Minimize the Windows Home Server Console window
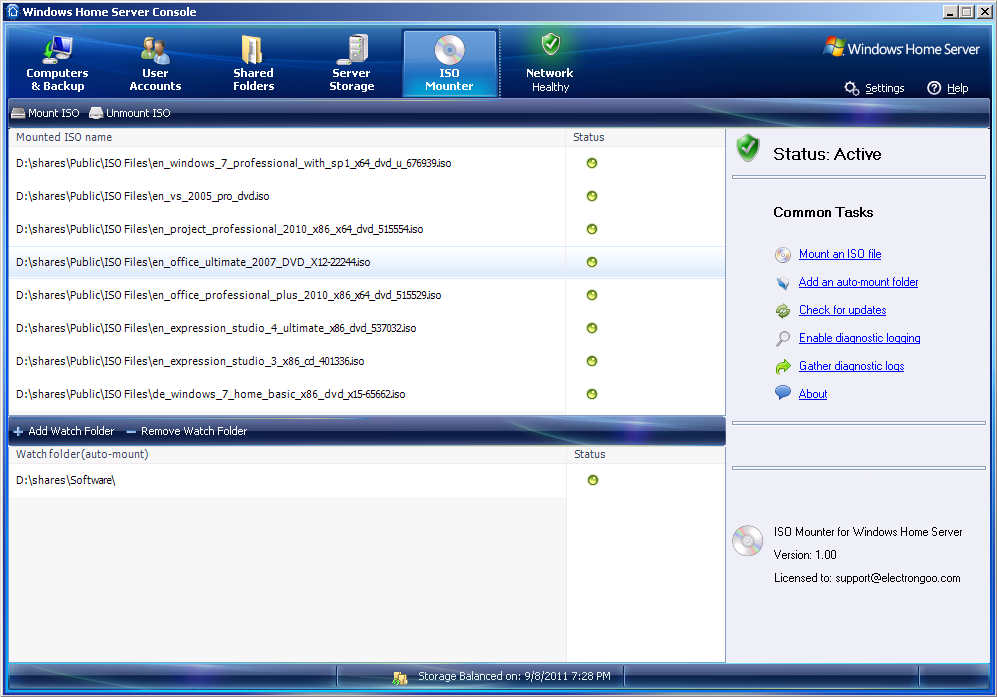The width and height of the screenshot is (997, 697). pos(951,11)
